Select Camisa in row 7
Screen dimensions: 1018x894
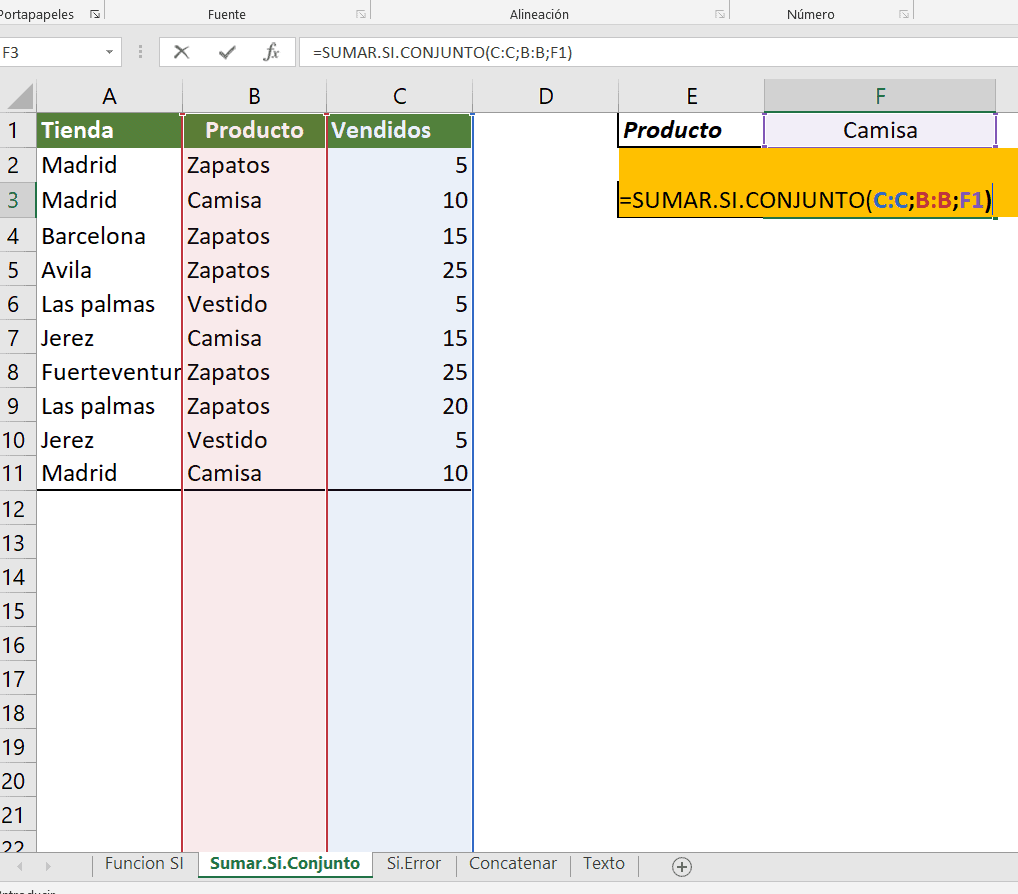(x=254, y=338)
